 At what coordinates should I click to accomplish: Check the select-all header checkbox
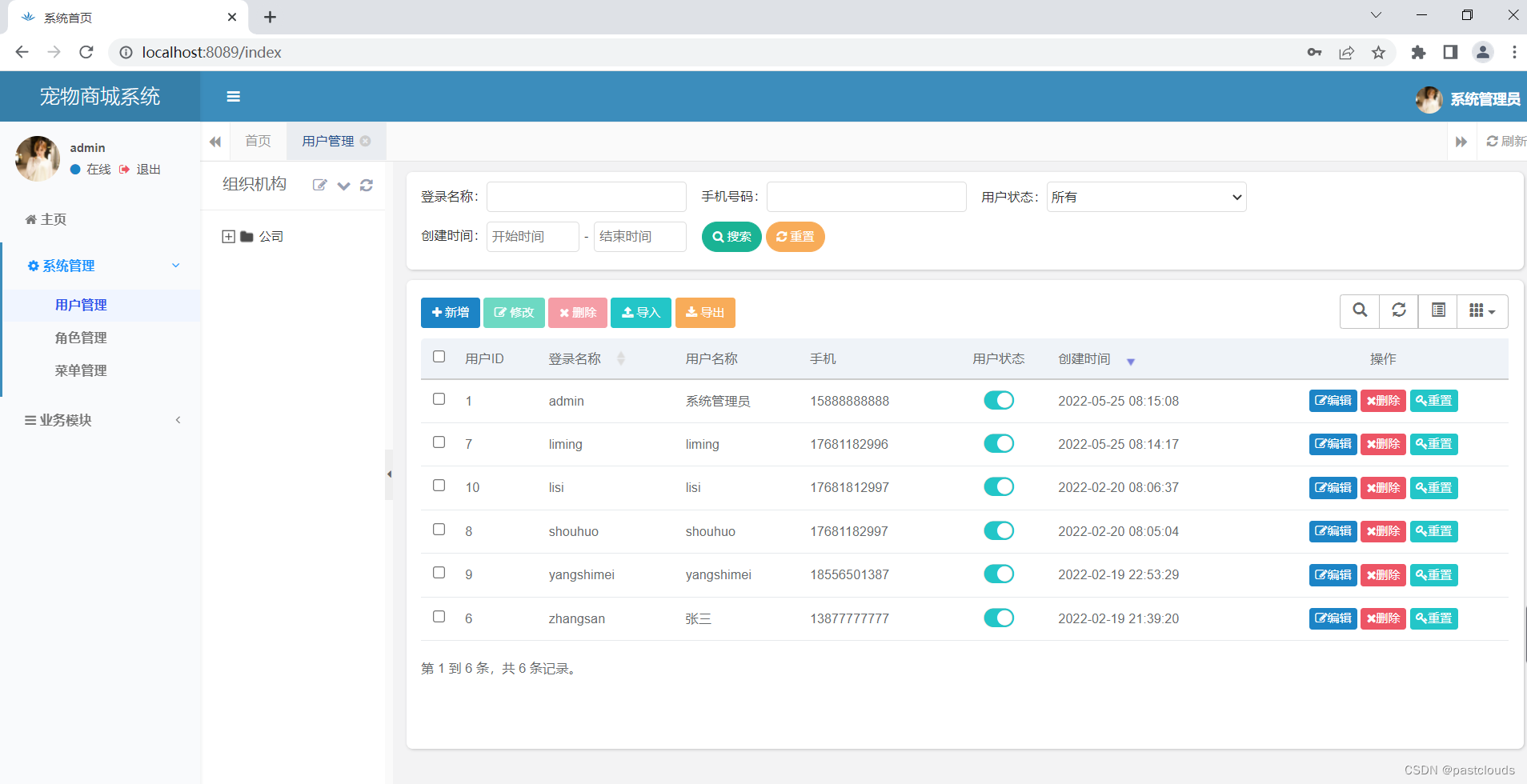(439, 357)
